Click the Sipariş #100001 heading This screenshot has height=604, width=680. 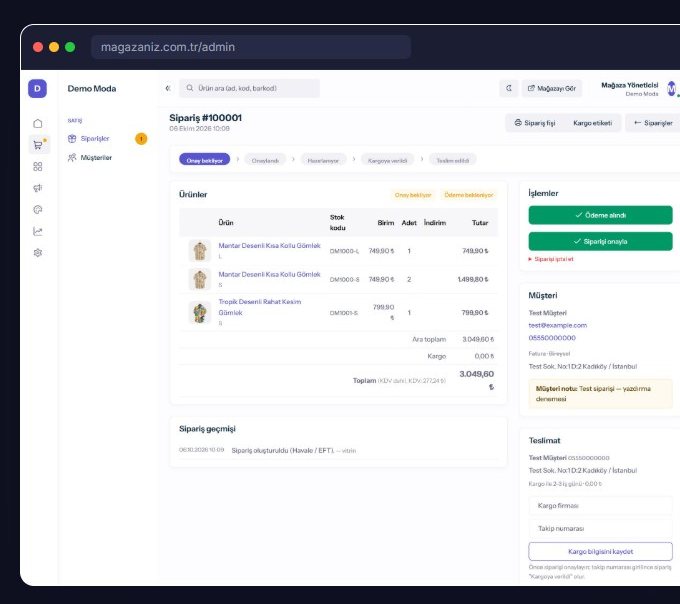[206, 118]
